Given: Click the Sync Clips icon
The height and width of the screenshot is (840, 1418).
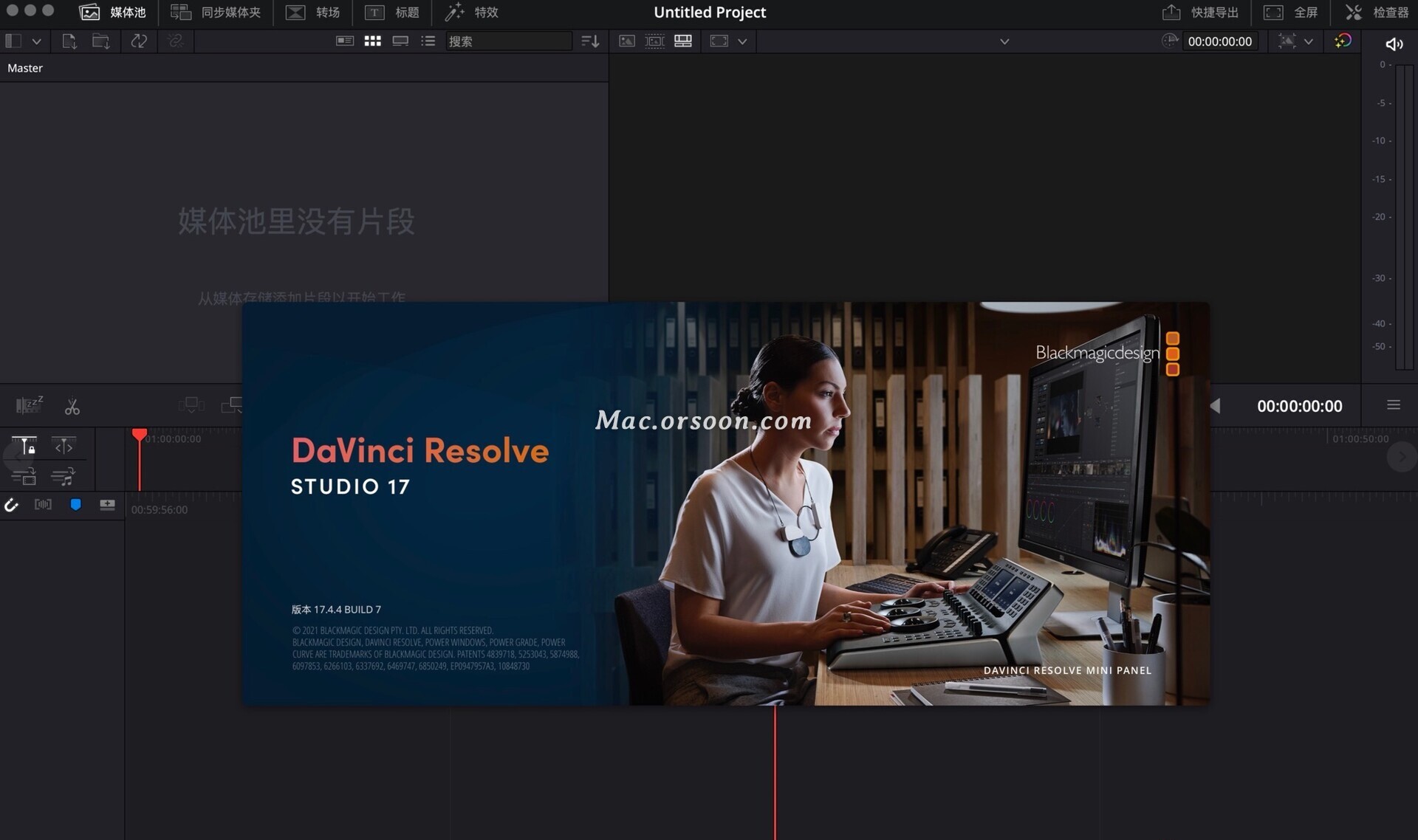Looking at the screenshot, I should tap(139, 41).
